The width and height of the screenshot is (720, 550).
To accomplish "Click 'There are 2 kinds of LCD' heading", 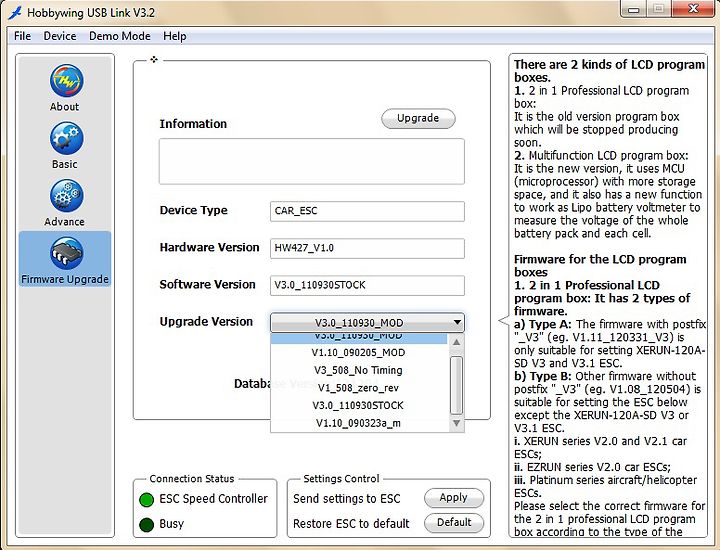I will 609,71.
